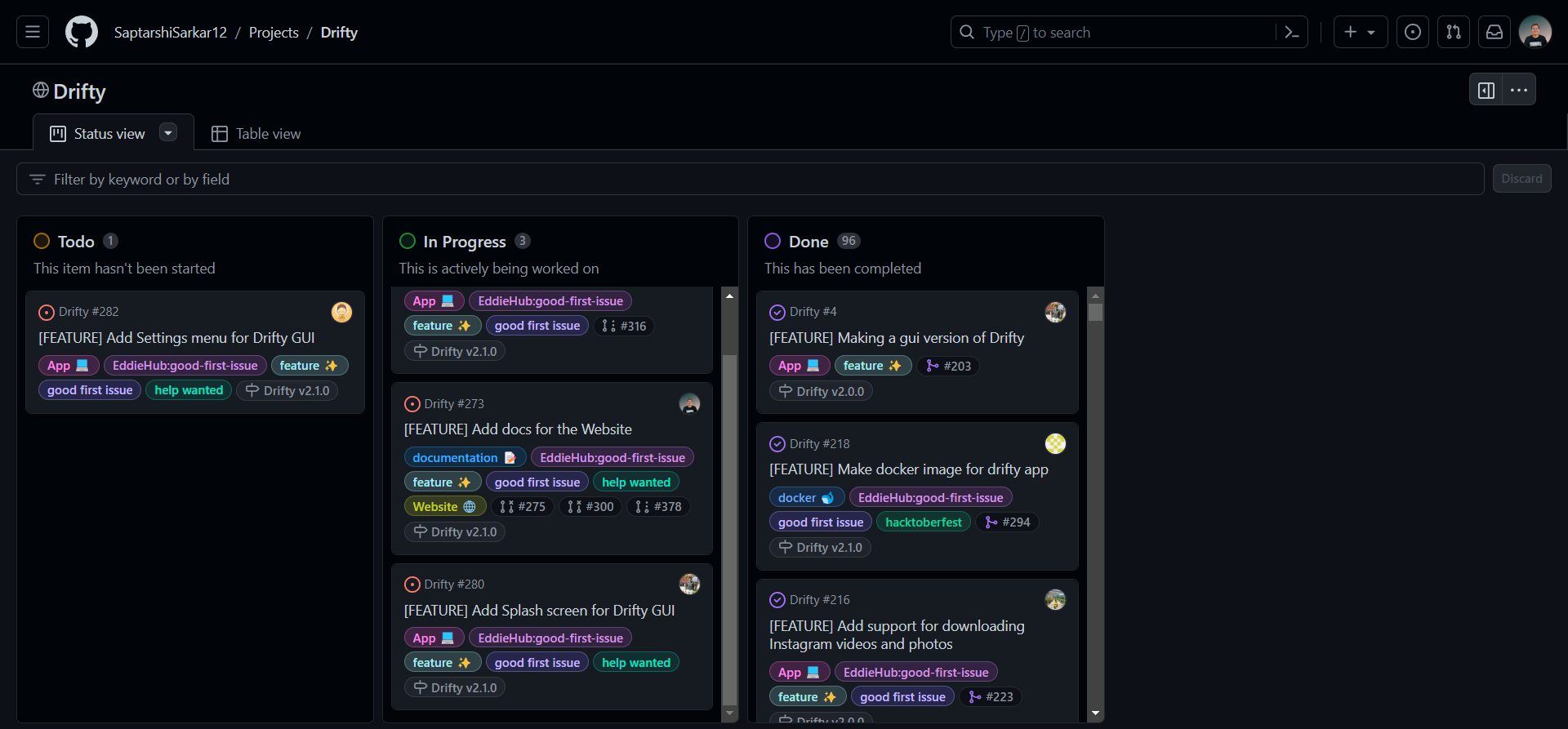Open issue titled Add Settings menu for Drifty GUI
Viewport: 1568px width, 729px height.
click(x=176, y=337)
